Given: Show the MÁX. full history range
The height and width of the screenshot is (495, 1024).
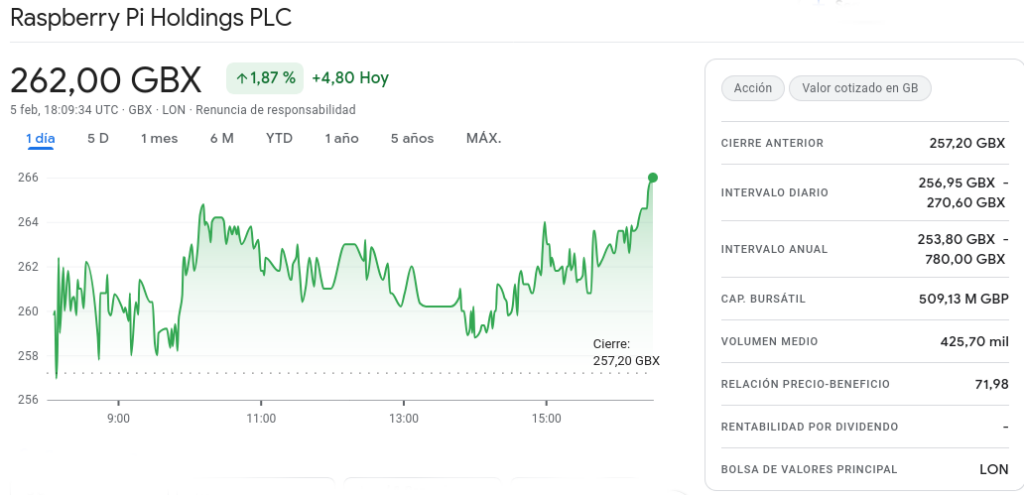Looking at the screenshot, I should click(x=483, y=138).
